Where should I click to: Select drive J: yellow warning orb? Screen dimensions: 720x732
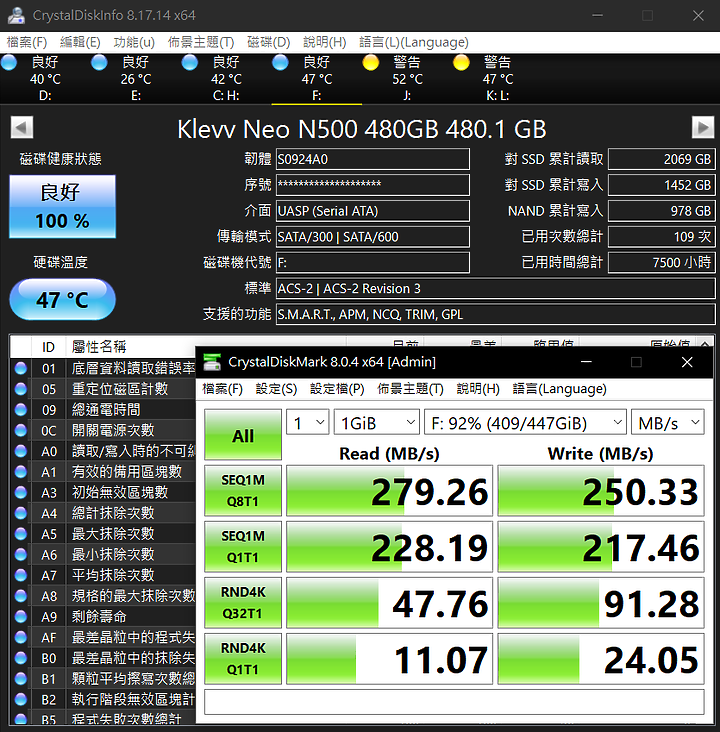tap(371, 63)
